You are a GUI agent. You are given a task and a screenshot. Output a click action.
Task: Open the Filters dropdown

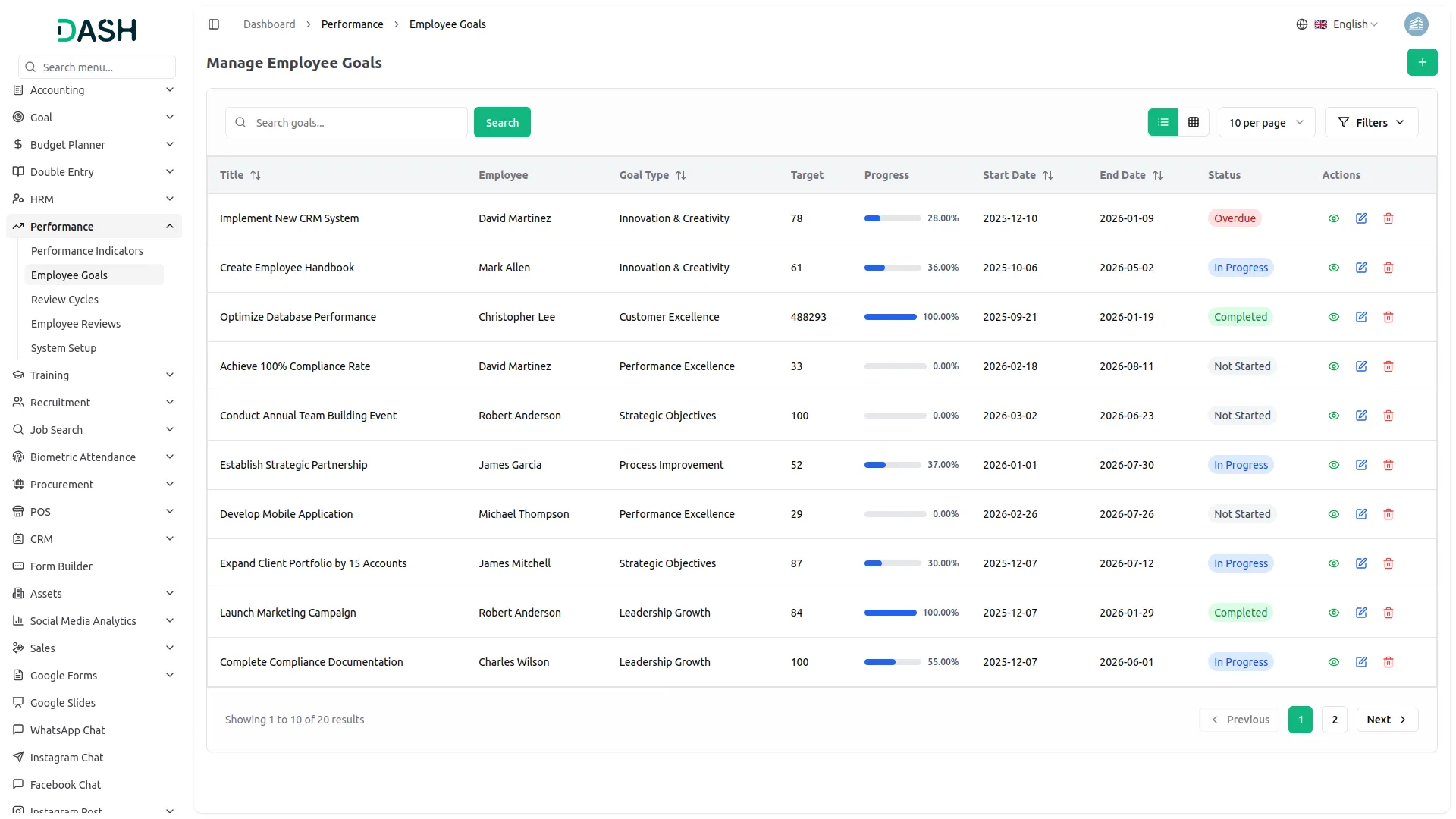click(x=1371, y=122)
